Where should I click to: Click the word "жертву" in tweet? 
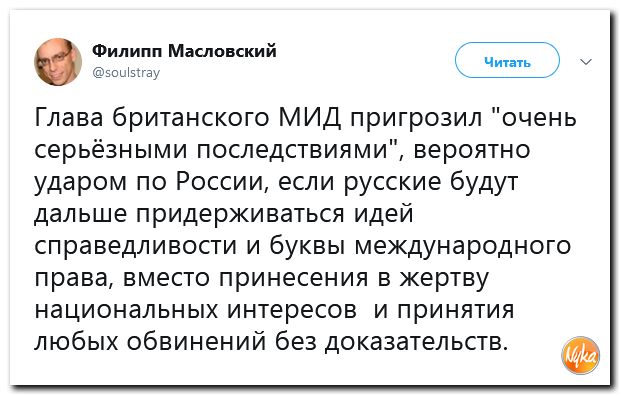(444, 278)
